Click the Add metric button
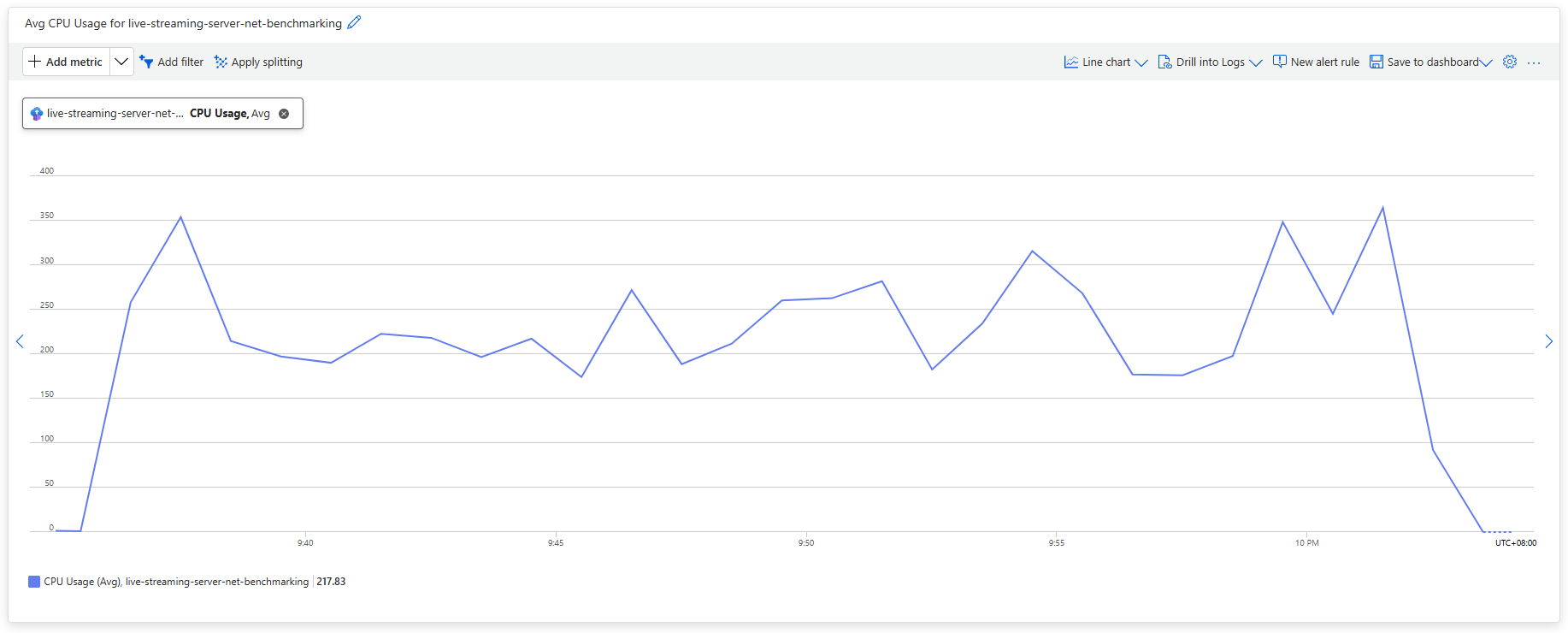Image resolution: width=1568 pixels, height=633 pixels. click(x=66, y=62)
